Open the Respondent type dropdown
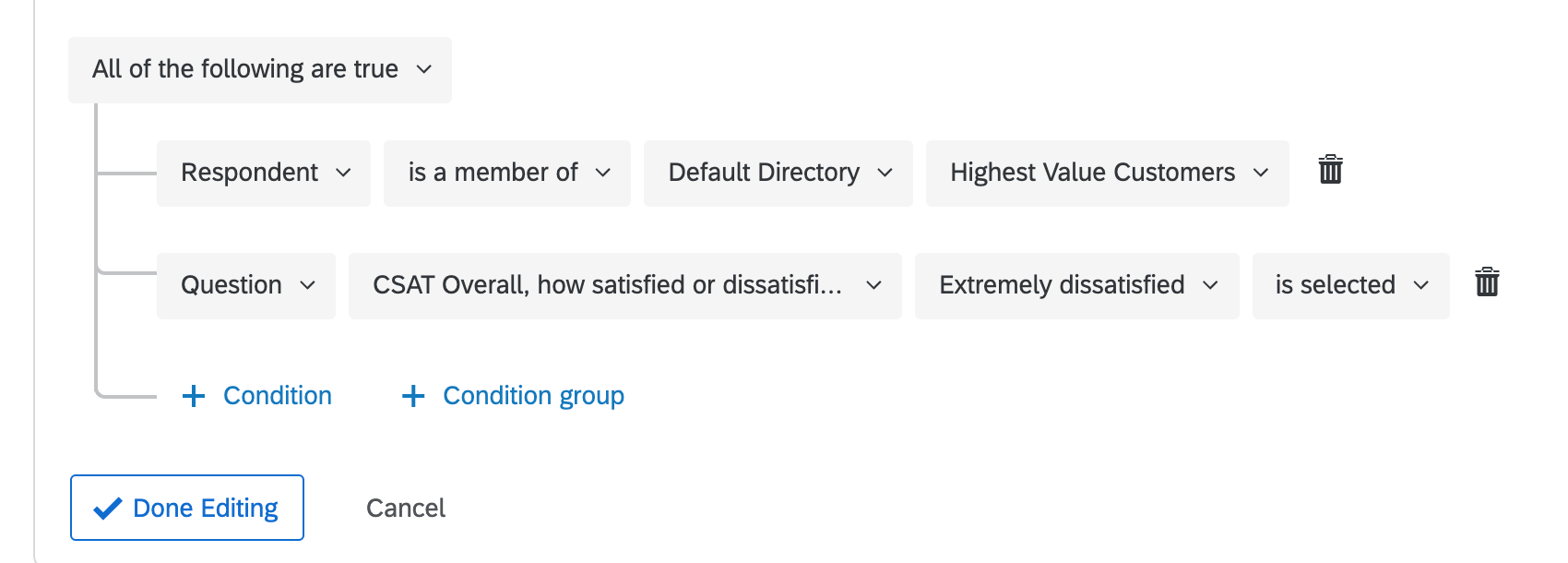The image size is (1568, 563). click(264, 173)
